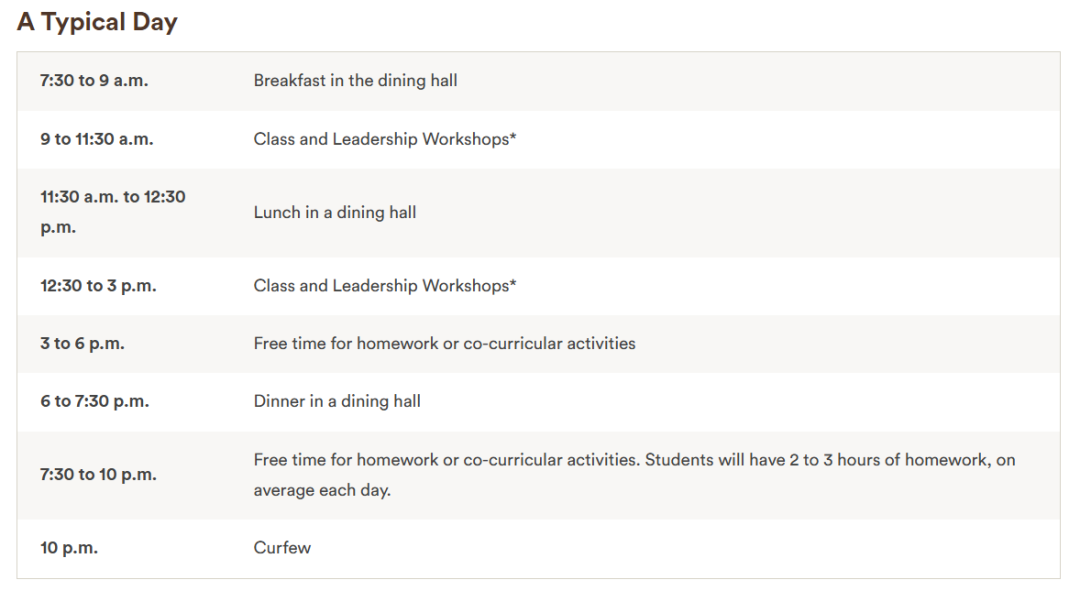1080x591 pixels.
Task: Select the "7:30 to 10 p.m." time cell
Action: pos(98,475)
